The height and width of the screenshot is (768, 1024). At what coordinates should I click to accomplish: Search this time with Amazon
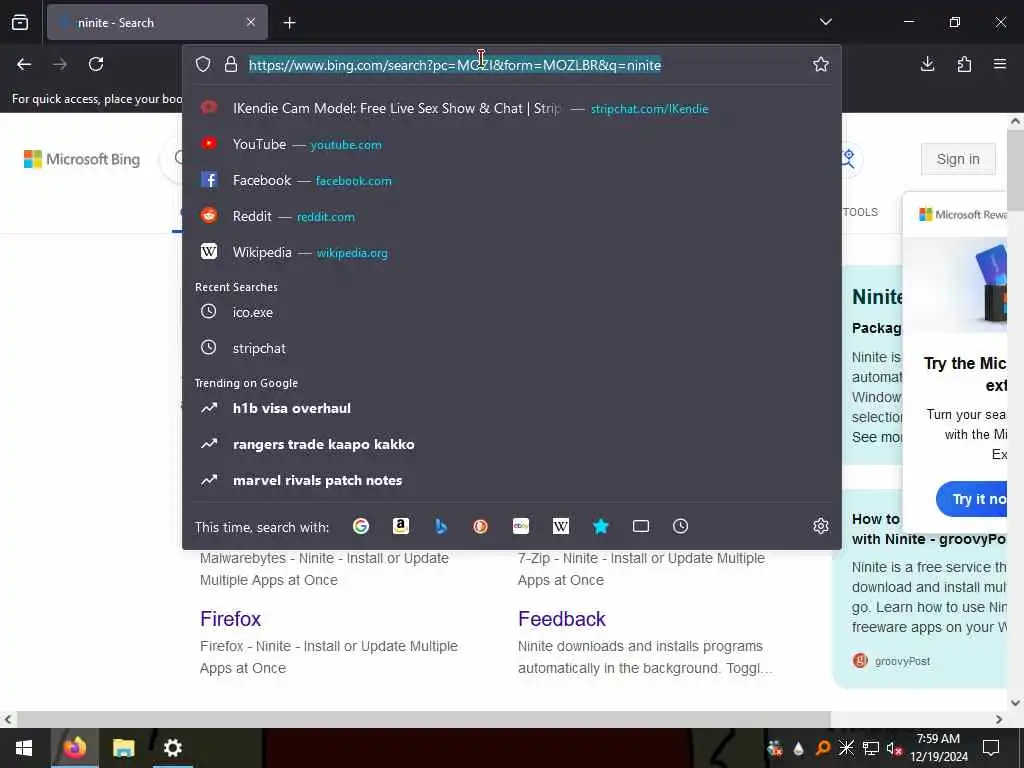(x=401, y=526)
